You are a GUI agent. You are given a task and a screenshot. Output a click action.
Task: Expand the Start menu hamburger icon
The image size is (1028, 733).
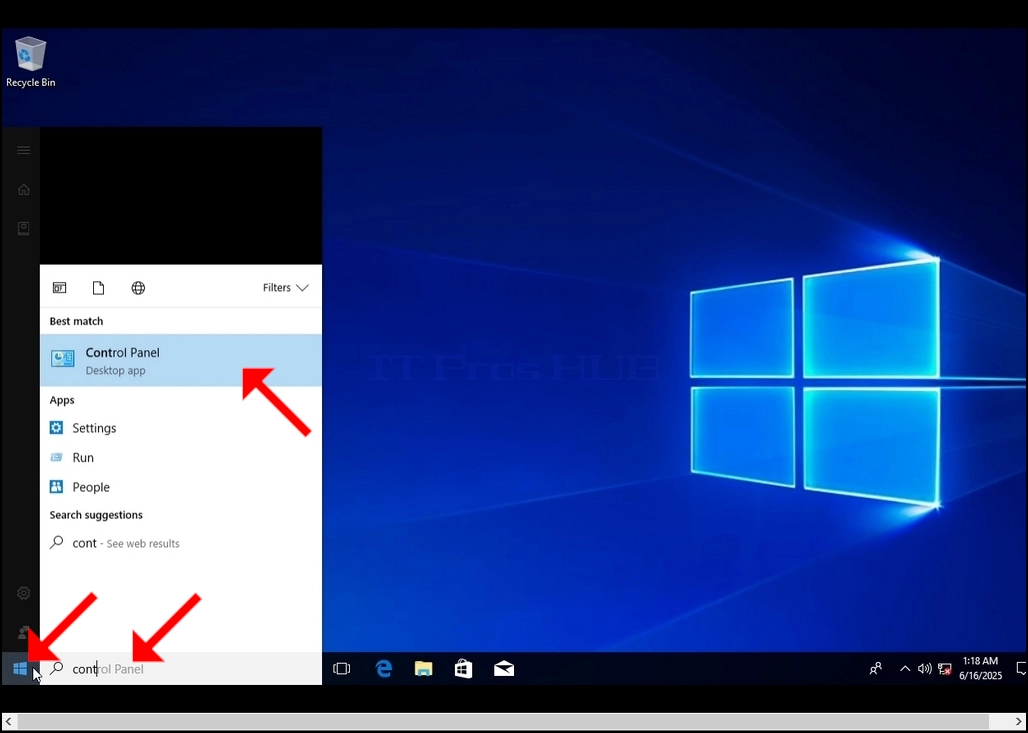tap(24, 150)
